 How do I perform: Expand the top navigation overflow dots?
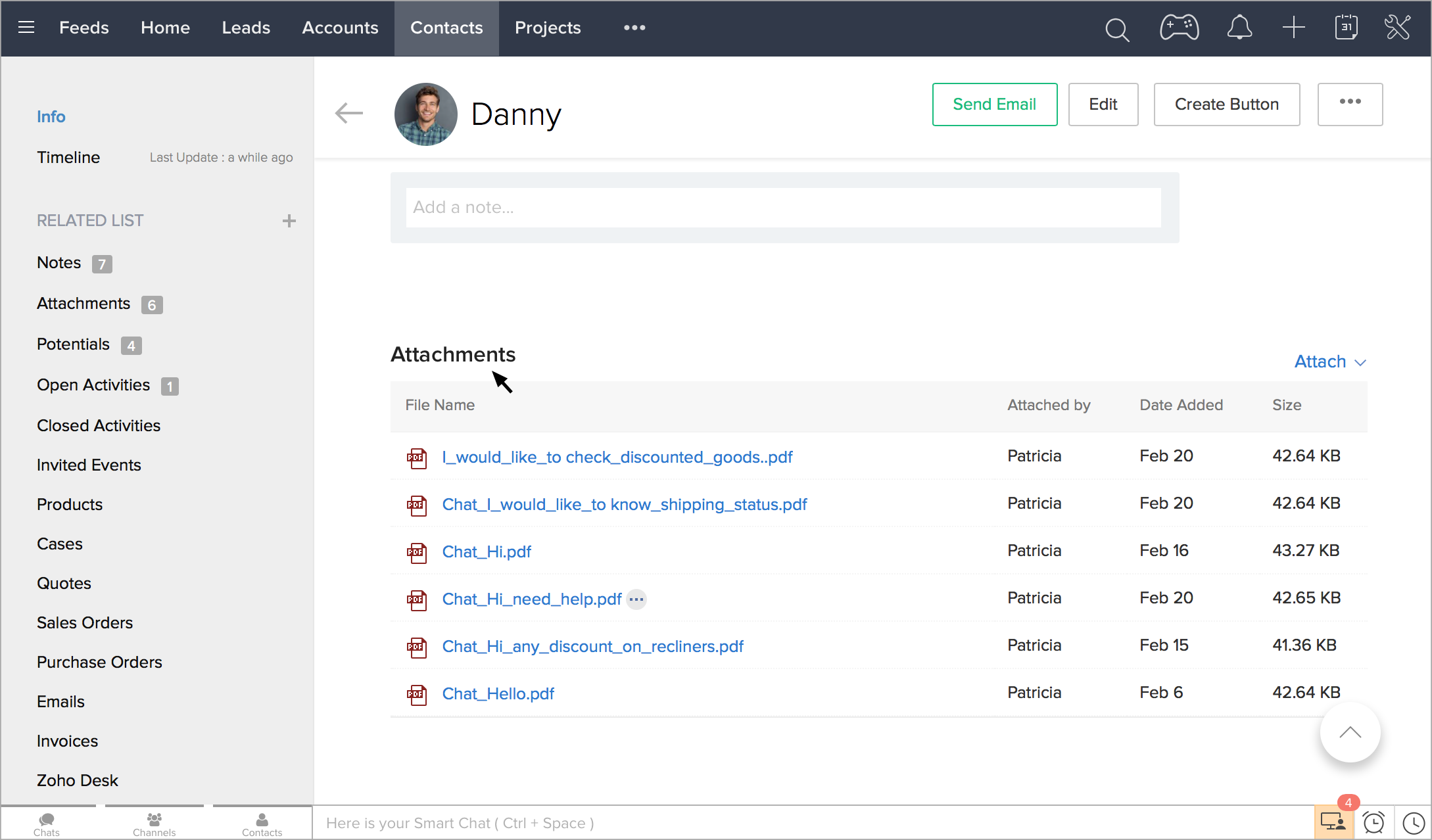[x=634, y=28]
